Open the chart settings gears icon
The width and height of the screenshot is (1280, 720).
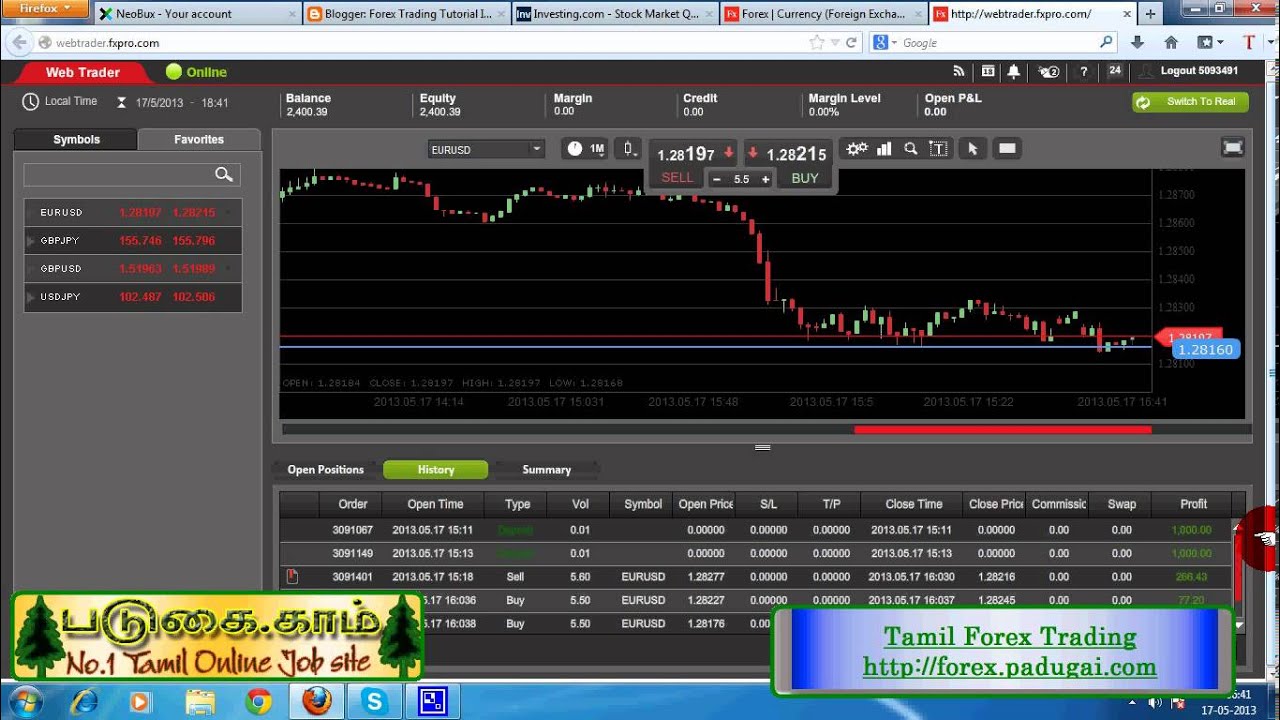[857, 148]
